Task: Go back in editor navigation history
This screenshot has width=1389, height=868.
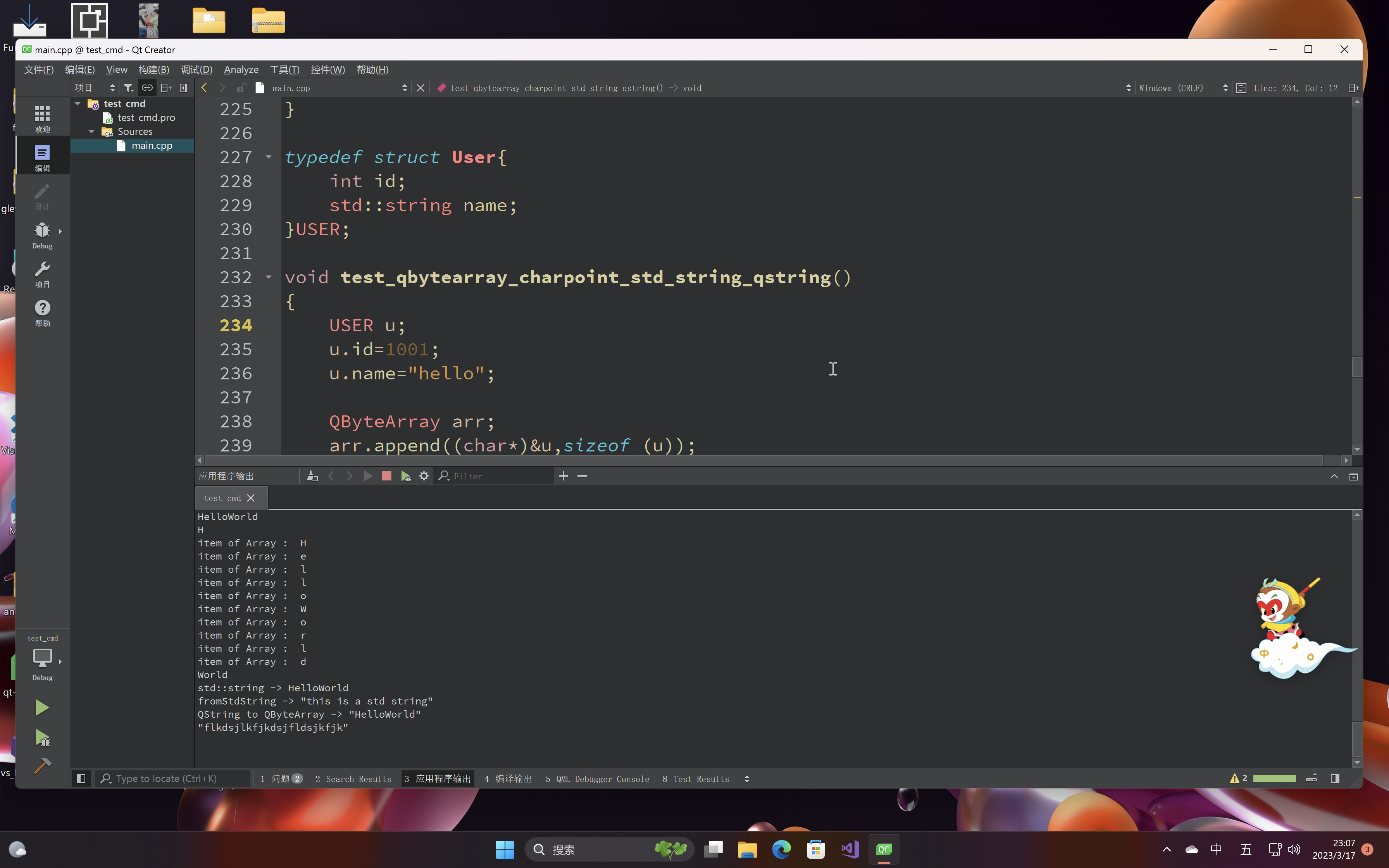Action: 204,88
